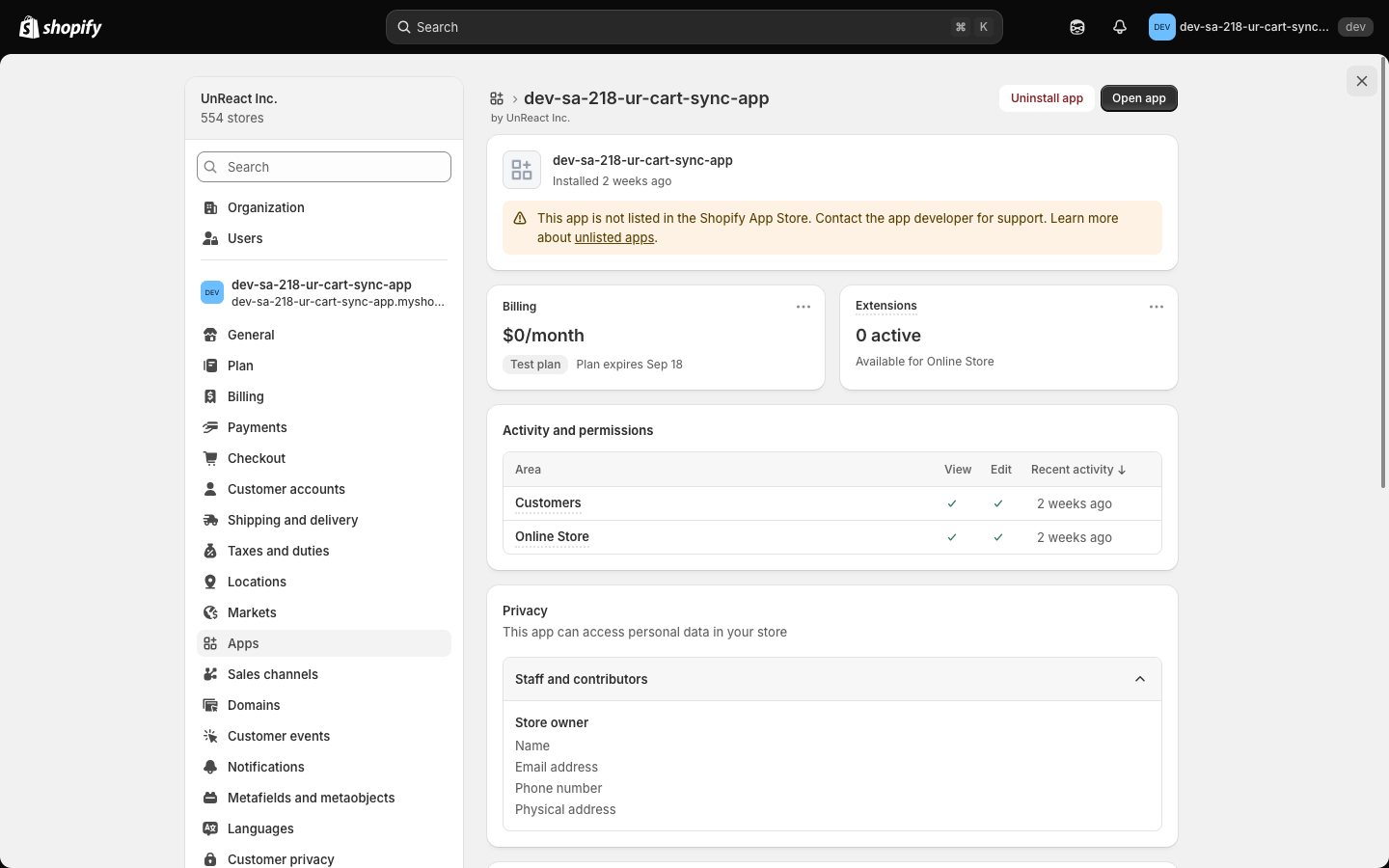Go to Users settings

[x=324, y=238]
